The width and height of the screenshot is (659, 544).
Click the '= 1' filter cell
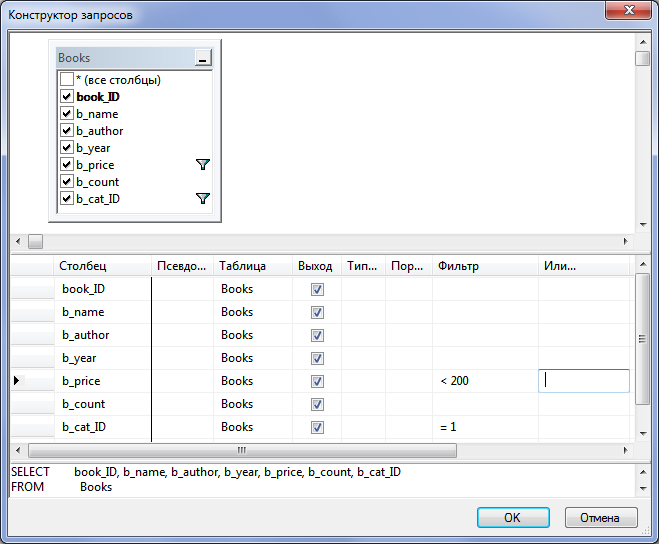[485, 427]
